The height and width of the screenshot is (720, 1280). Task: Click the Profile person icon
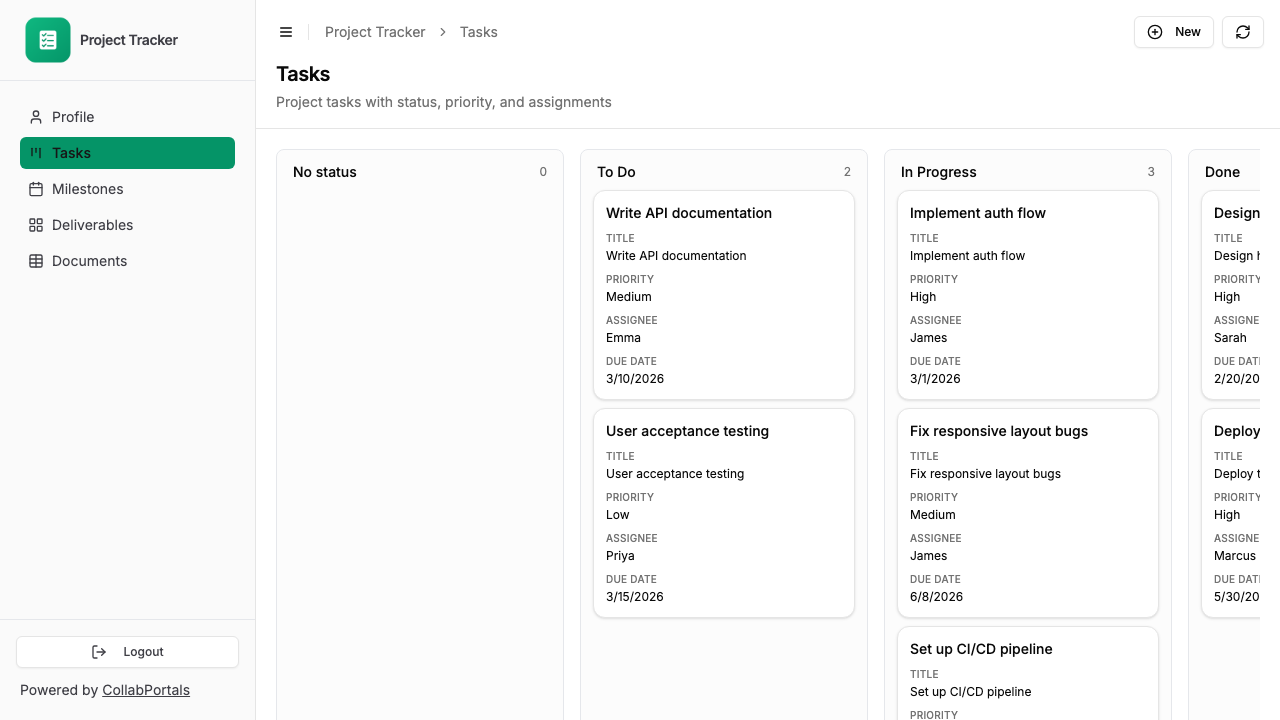[36, 117]
